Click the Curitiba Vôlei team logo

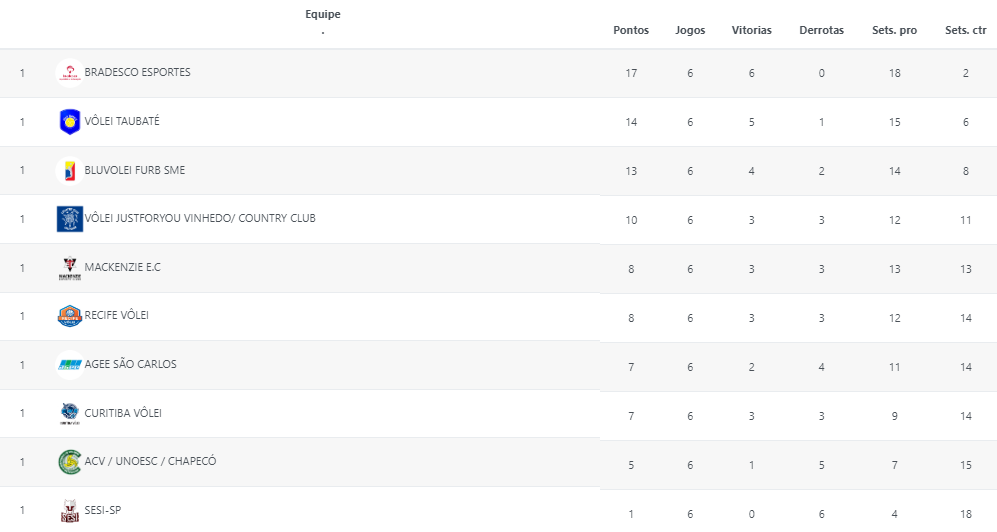pos(69,414)
